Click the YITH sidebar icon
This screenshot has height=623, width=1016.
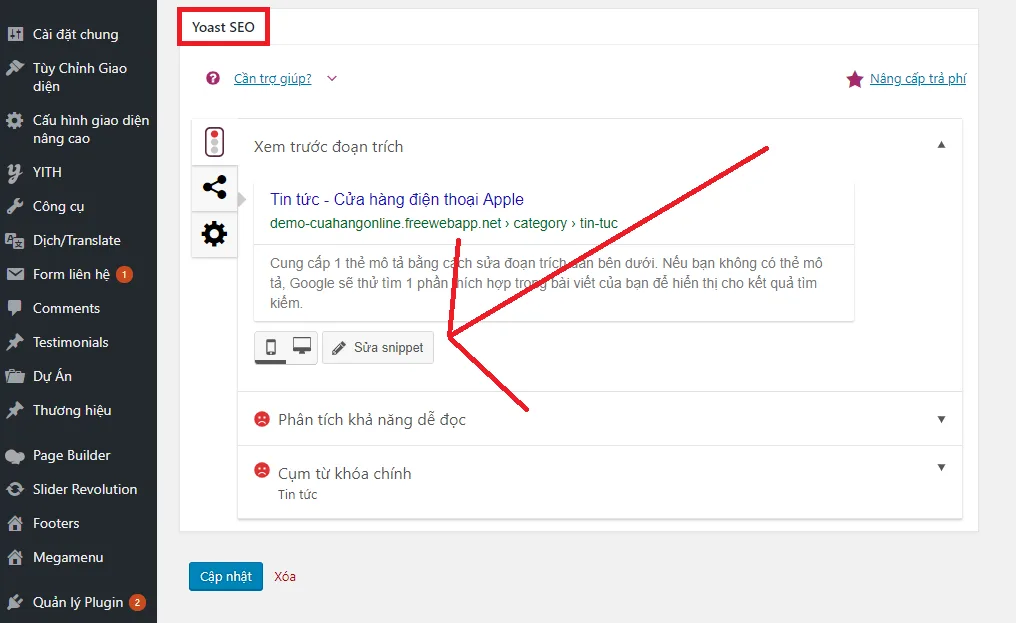[x=15, y=172]
